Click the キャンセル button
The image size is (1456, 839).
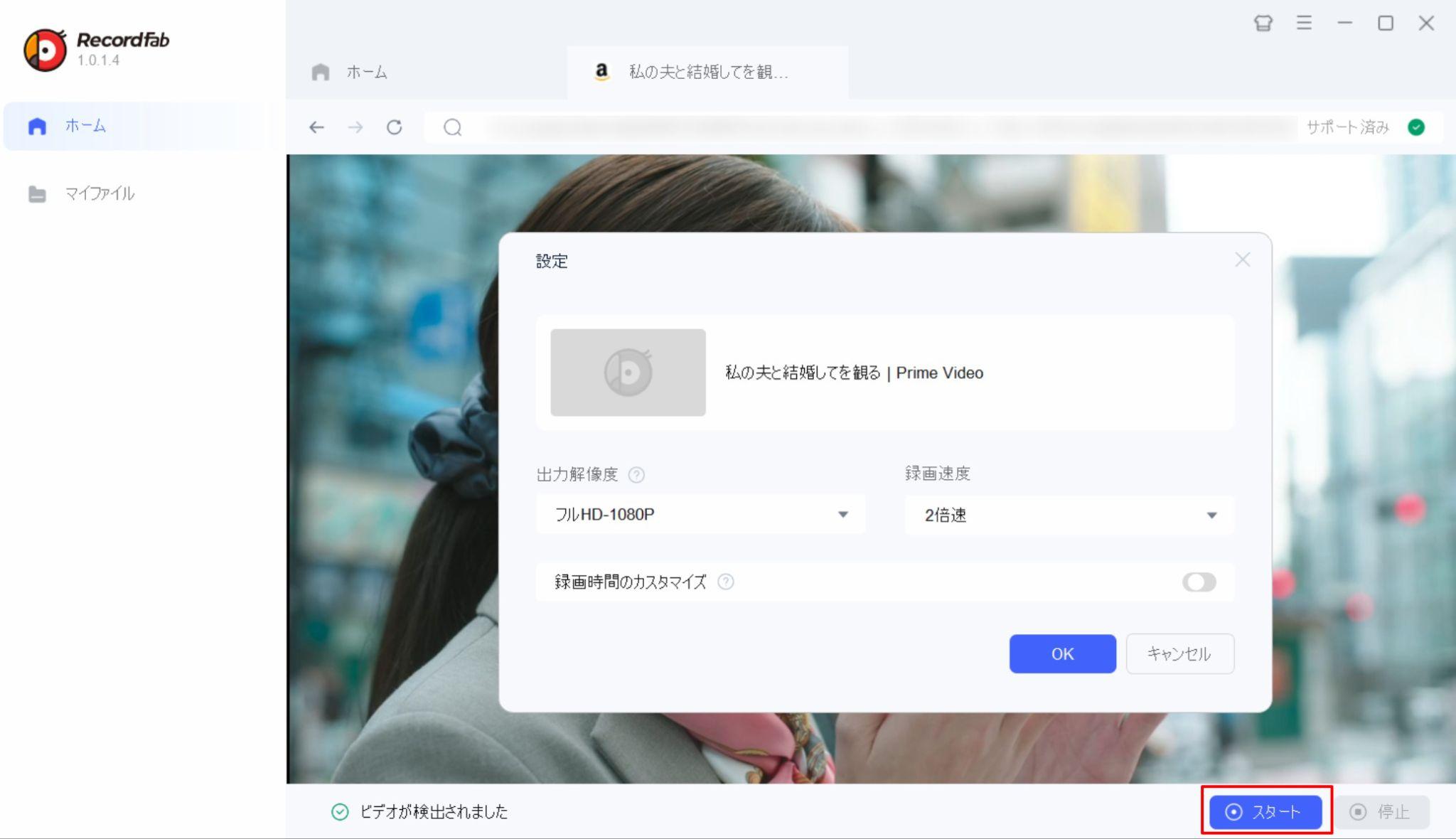tap(1179, 653)
